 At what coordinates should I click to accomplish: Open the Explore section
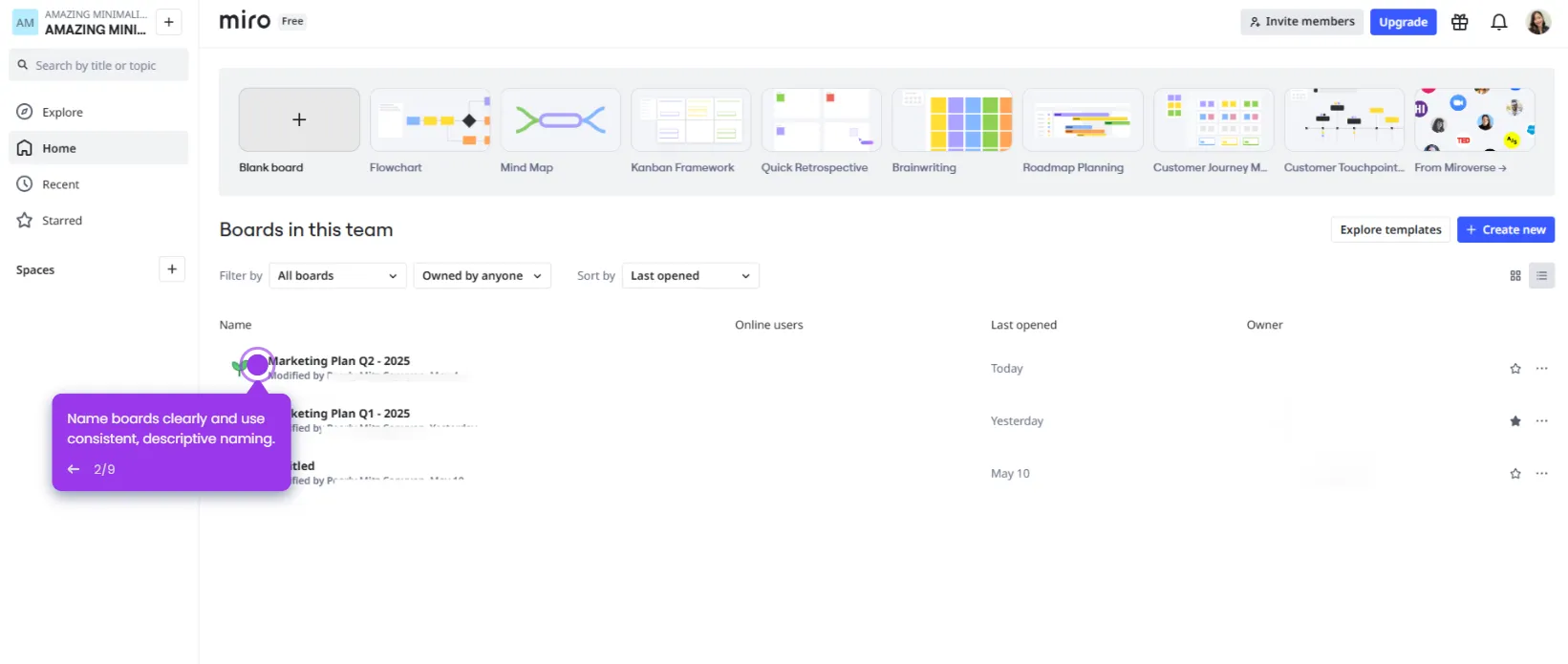pos(98,112)
